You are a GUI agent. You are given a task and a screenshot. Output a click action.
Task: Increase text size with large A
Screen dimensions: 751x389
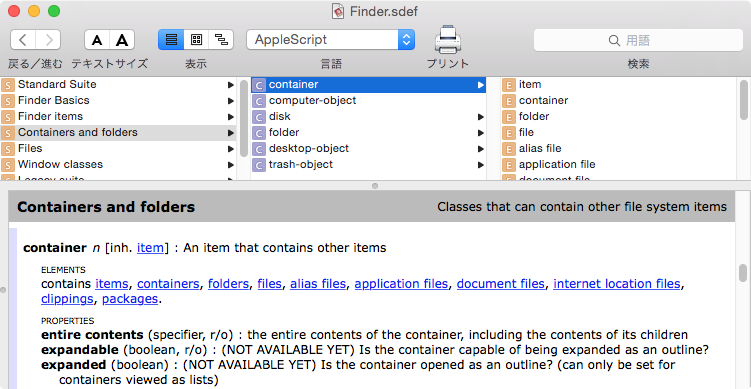click(123, 40)
